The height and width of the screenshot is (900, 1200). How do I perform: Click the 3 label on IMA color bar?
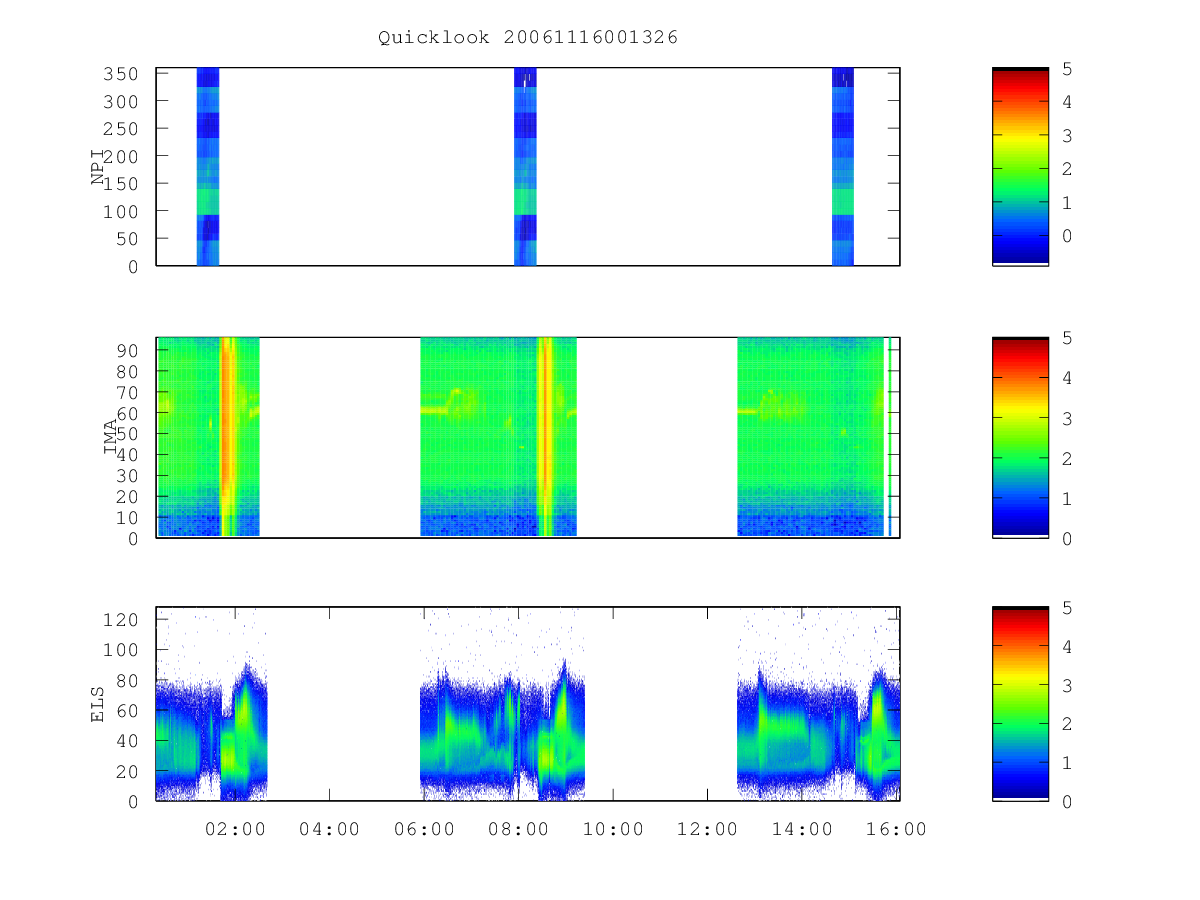(1067, 418)
